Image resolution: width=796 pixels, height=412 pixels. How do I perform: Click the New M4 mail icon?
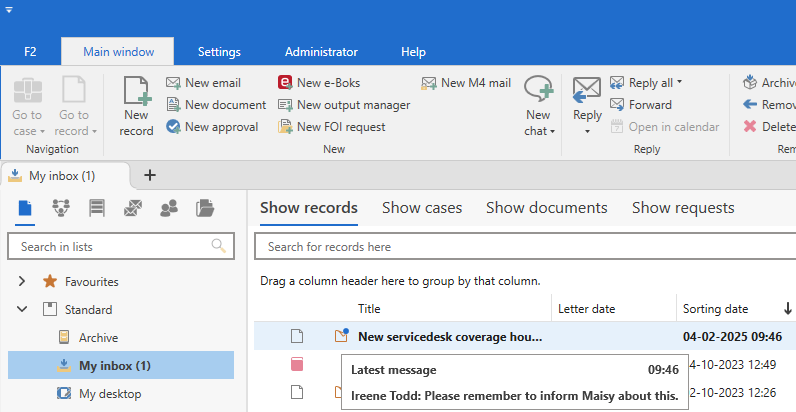429,83
